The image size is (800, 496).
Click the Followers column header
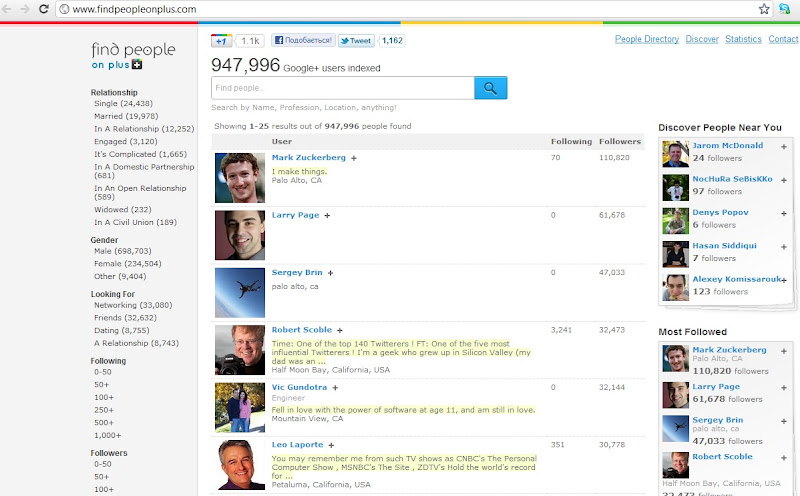click(x=620, y=141)
